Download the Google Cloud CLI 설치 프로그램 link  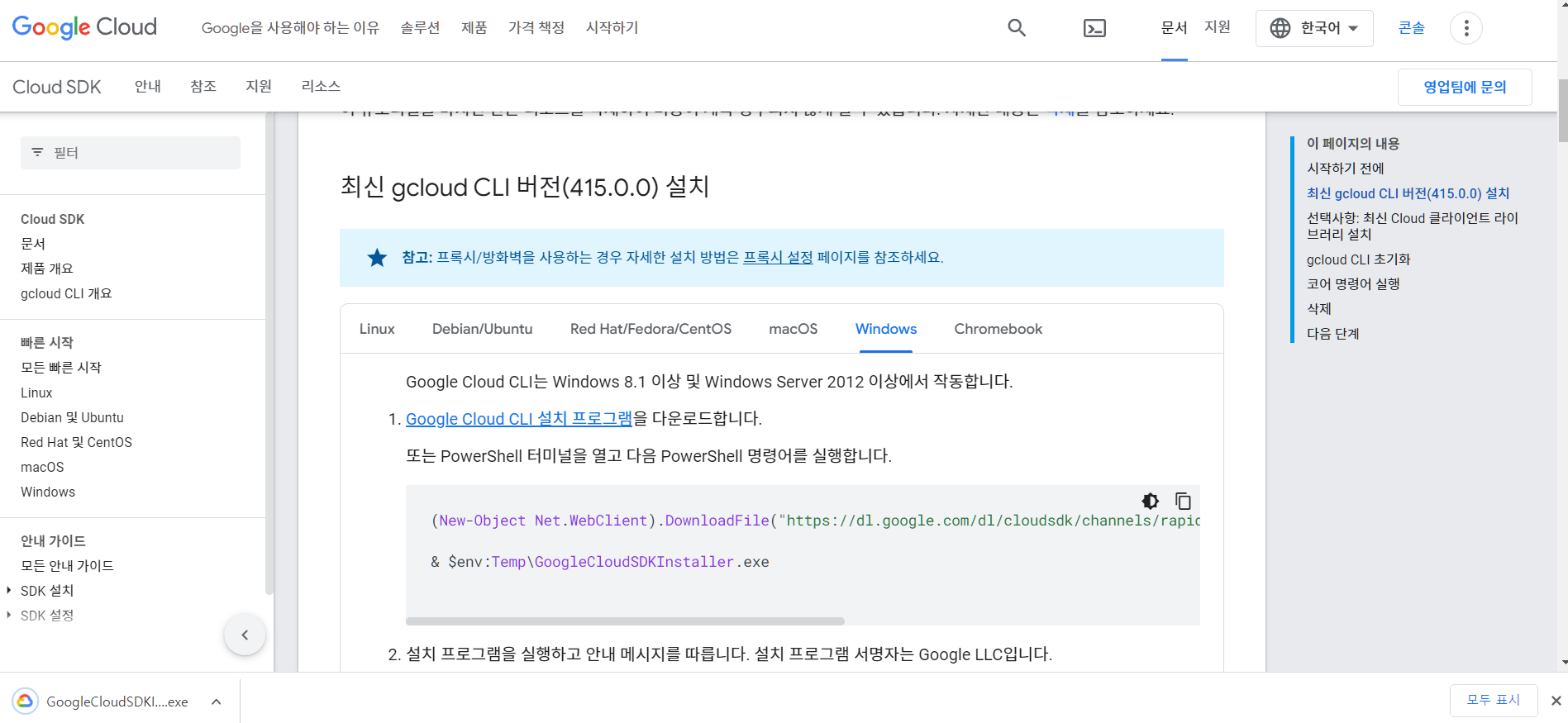[519, 419]
